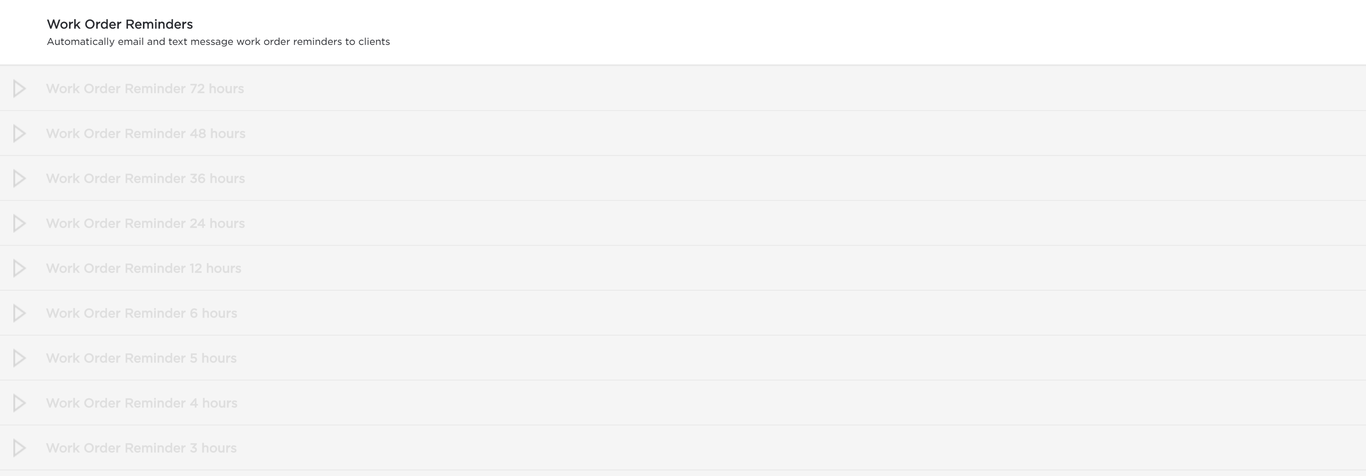Open the Work Order Reminder 24 hours label
This screenshot has width=1366, height=476.
146,224
